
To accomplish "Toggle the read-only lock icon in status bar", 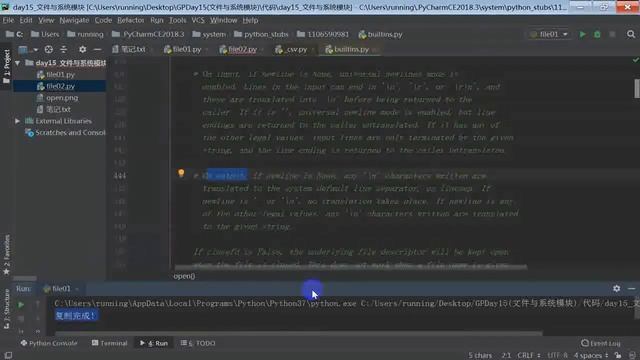I will [x=618, y=356].
